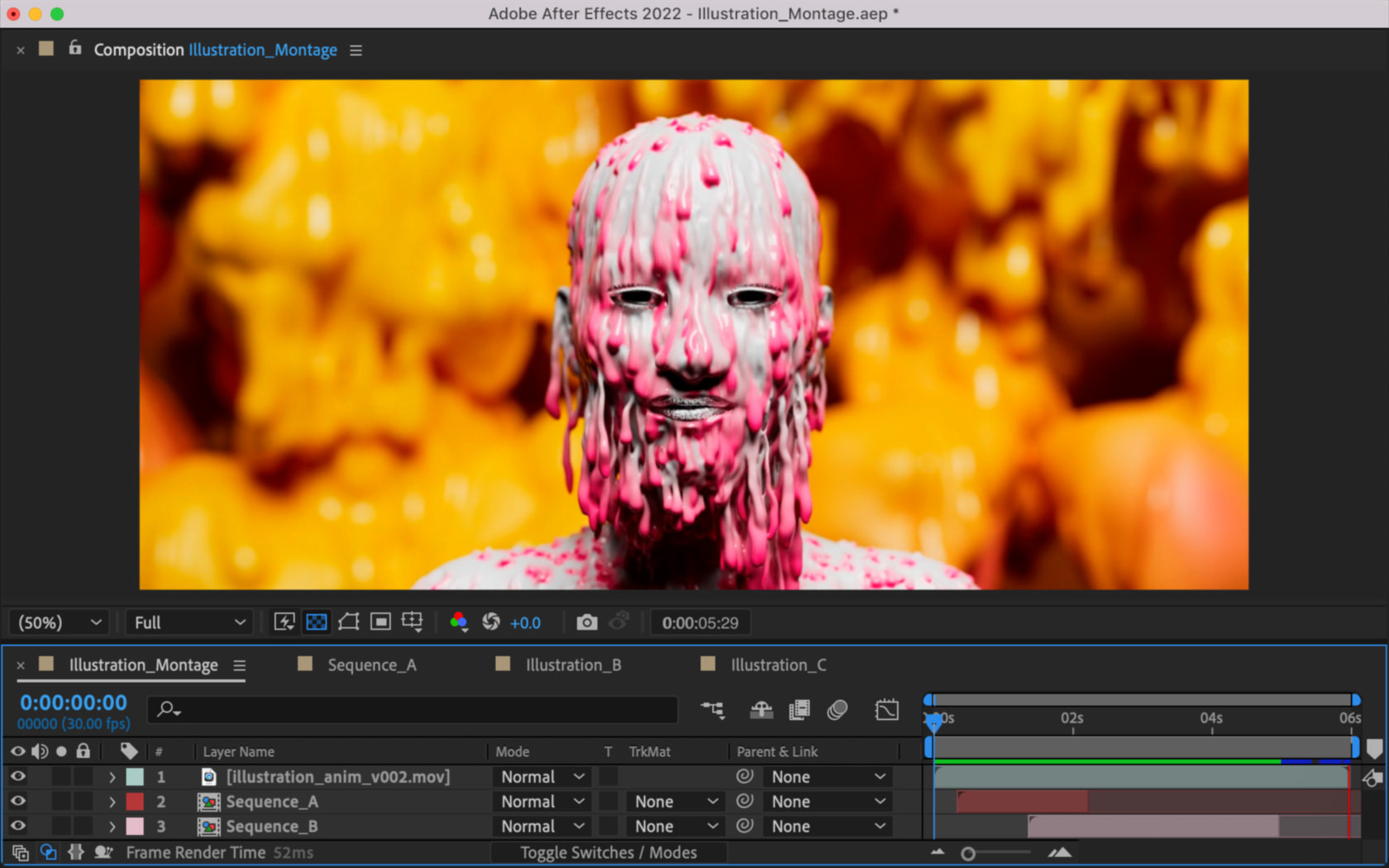Expand the Sequence_A layer properties

point(112,802)
